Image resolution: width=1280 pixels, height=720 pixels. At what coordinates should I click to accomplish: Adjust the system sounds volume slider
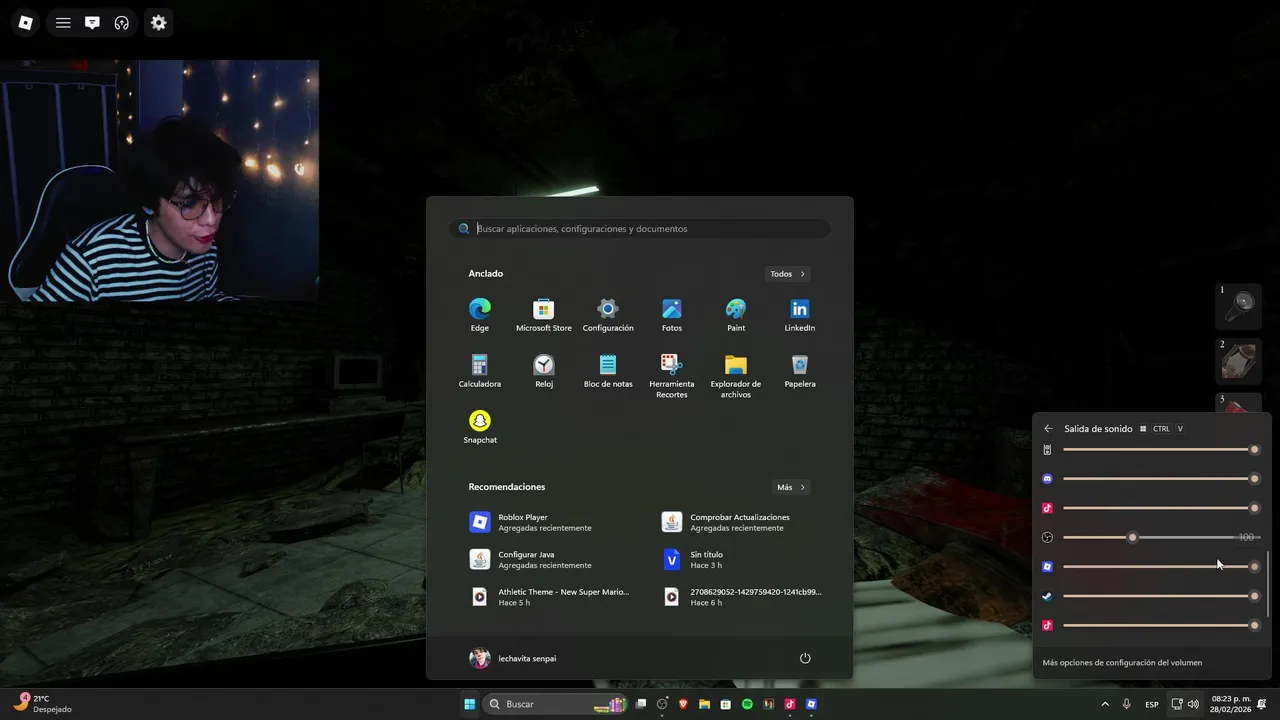(x=1160, y=450)
